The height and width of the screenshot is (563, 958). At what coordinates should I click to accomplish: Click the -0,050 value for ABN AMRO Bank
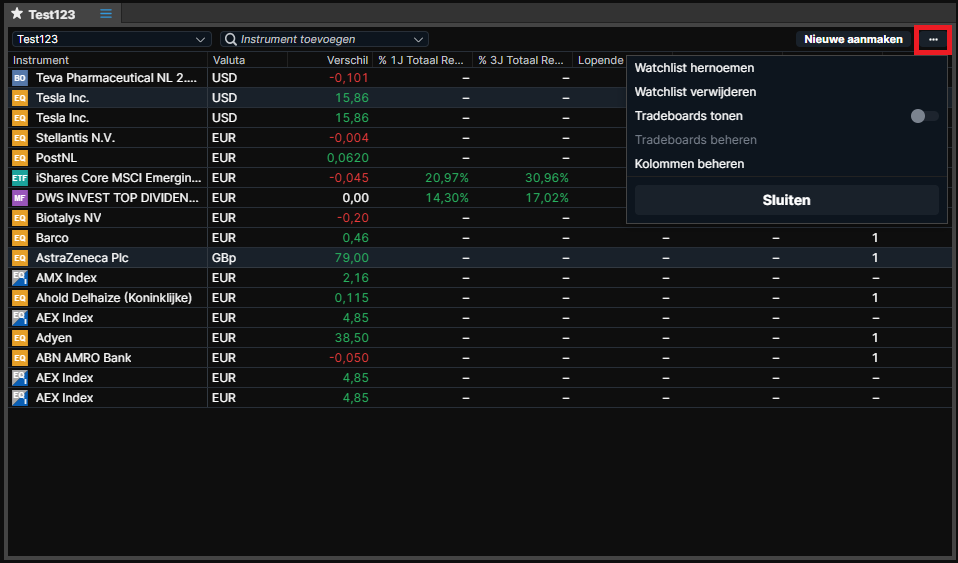[x=349, y=358]
